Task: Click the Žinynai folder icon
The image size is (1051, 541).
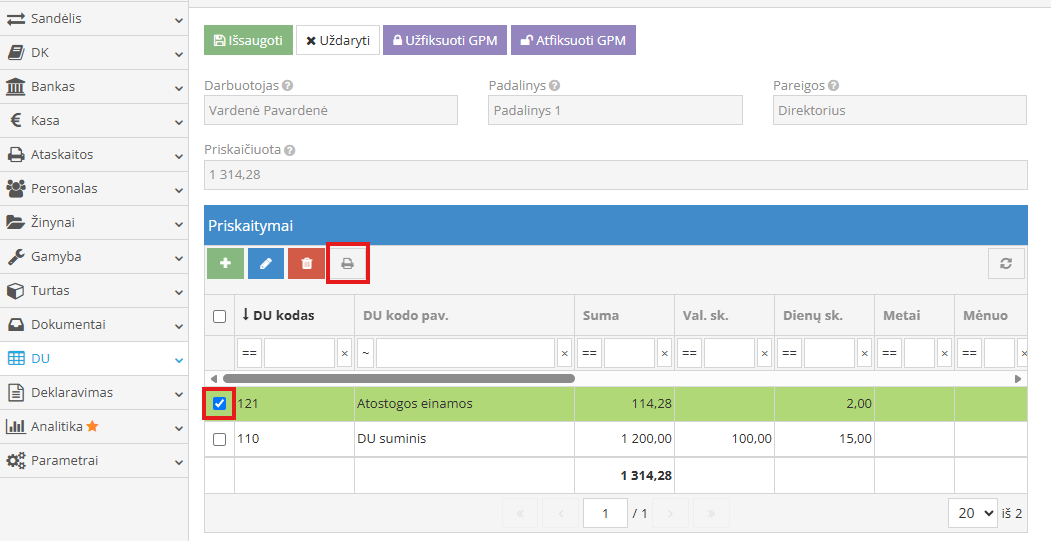Action: pyautogui.click(x=15, y=223)
